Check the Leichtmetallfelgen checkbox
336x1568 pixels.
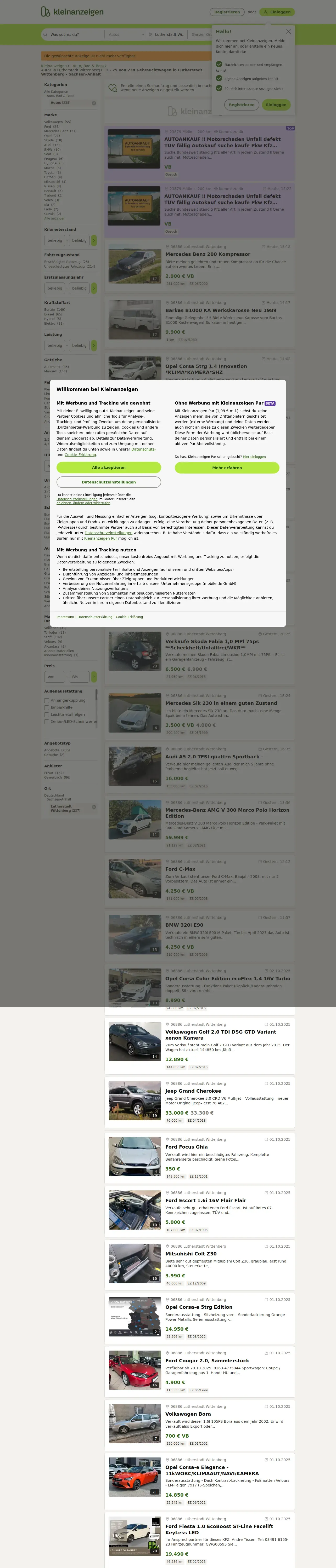click(x=46, y=714)
